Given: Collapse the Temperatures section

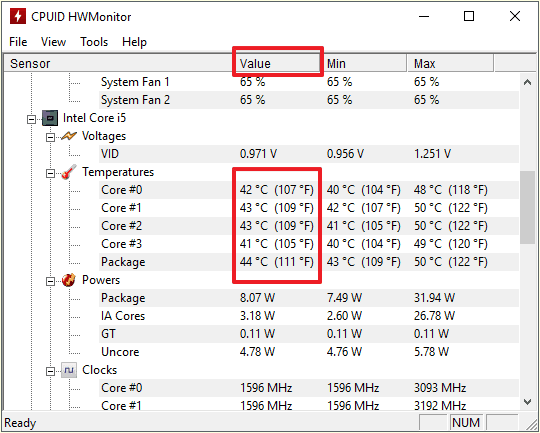Looking at the screenshot, I should [51, 173].
